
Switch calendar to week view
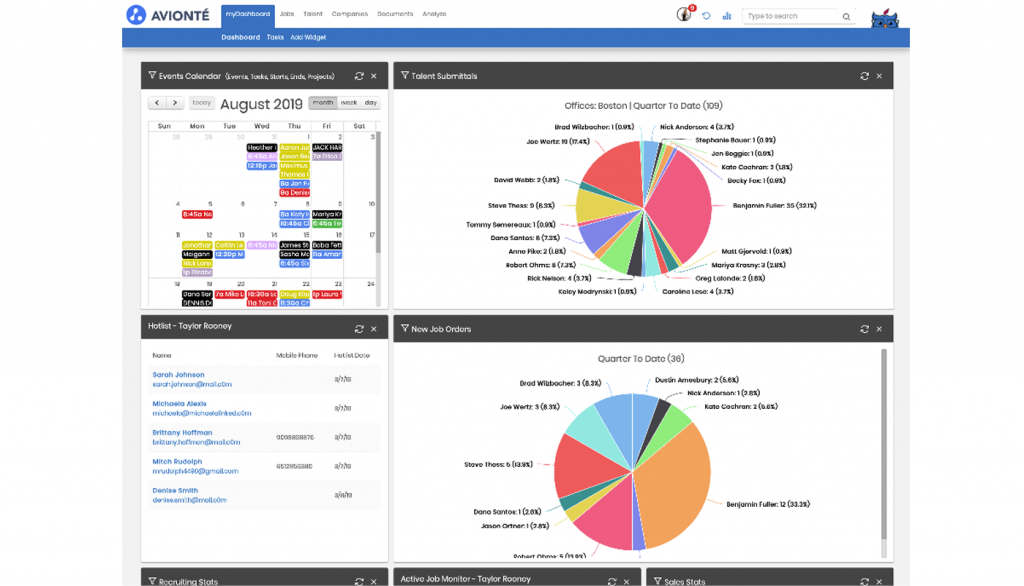pyautogui.click(x=348, y=103)
